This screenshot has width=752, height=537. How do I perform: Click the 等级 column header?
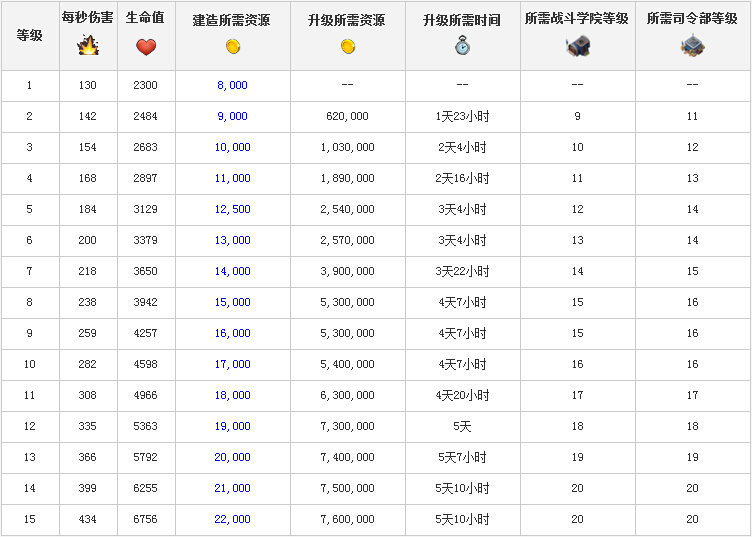(x=30, y=35)
